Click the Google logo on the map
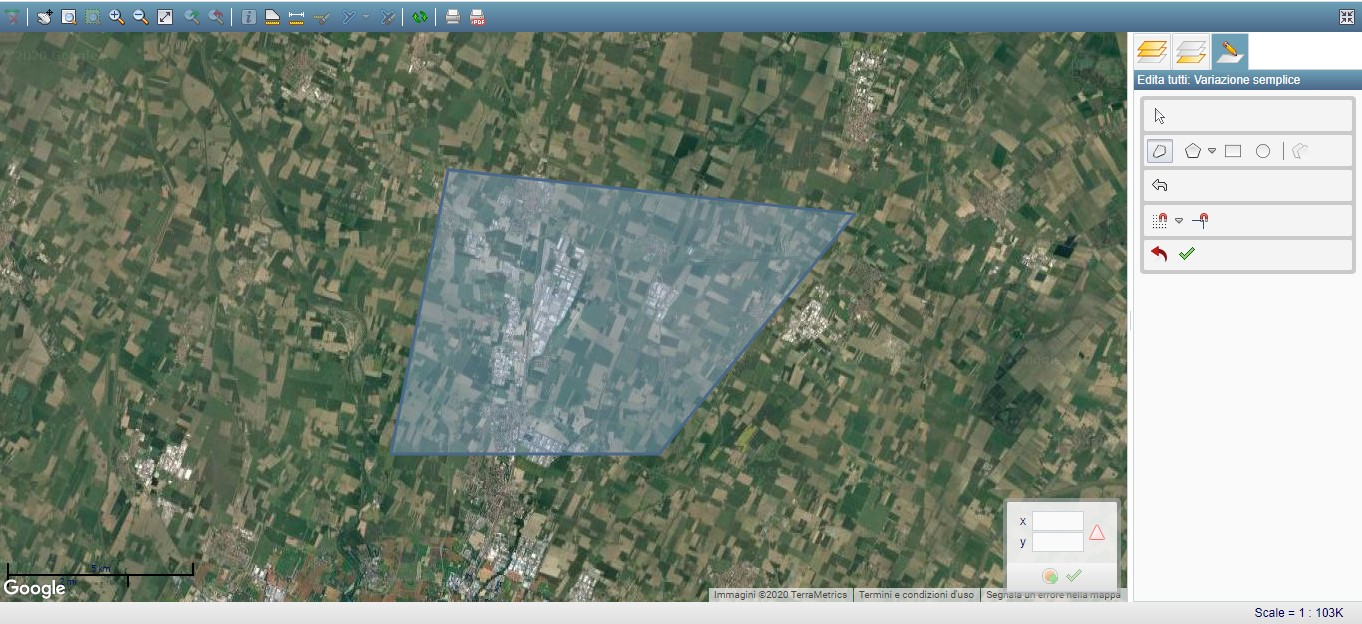This screenshot has width=1362, height=624. click(x=35, y=588)
